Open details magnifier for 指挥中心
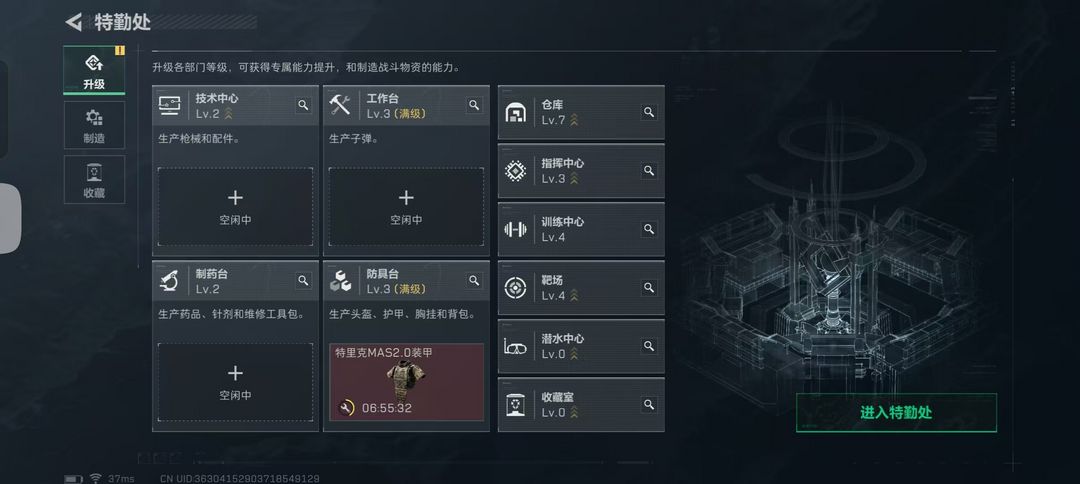Image resolution: width=1080 pixels, height=484 pixels. (x=649, y=170)
